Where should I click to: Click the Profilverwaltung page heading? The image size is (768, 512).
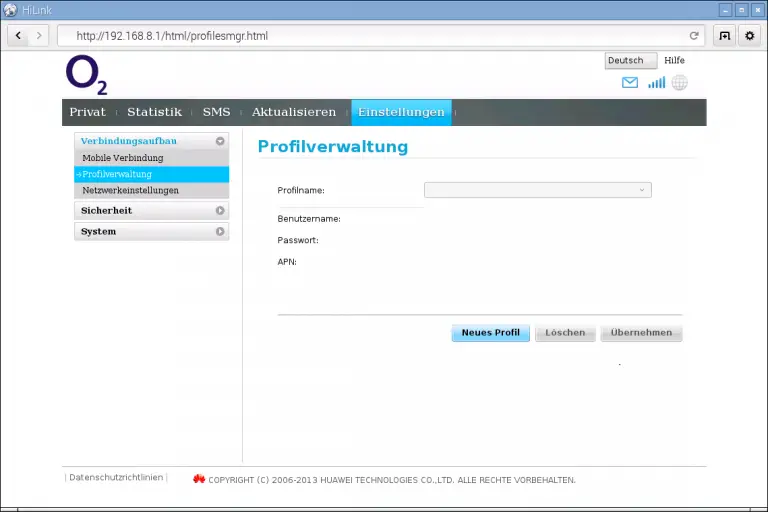pos(333,146)
